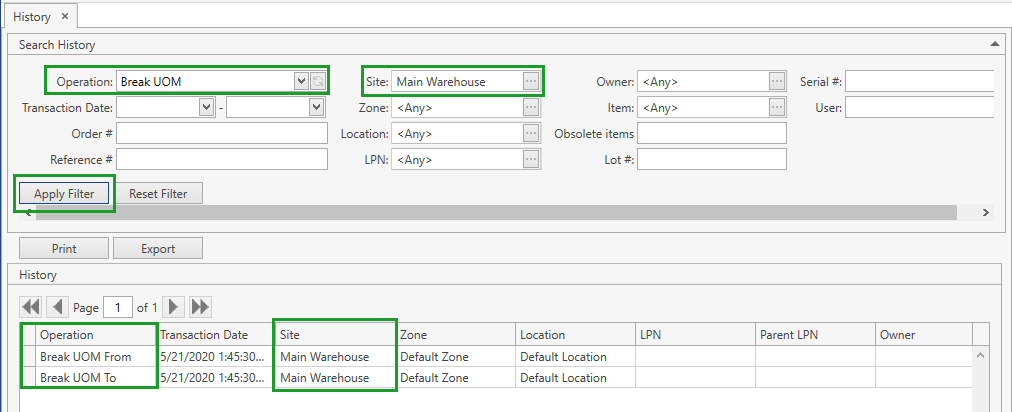Image resolution: width=1012 pixels, height=412 pixels.
Task: Expand the Operation dropdown list
Action: [301, 81]
